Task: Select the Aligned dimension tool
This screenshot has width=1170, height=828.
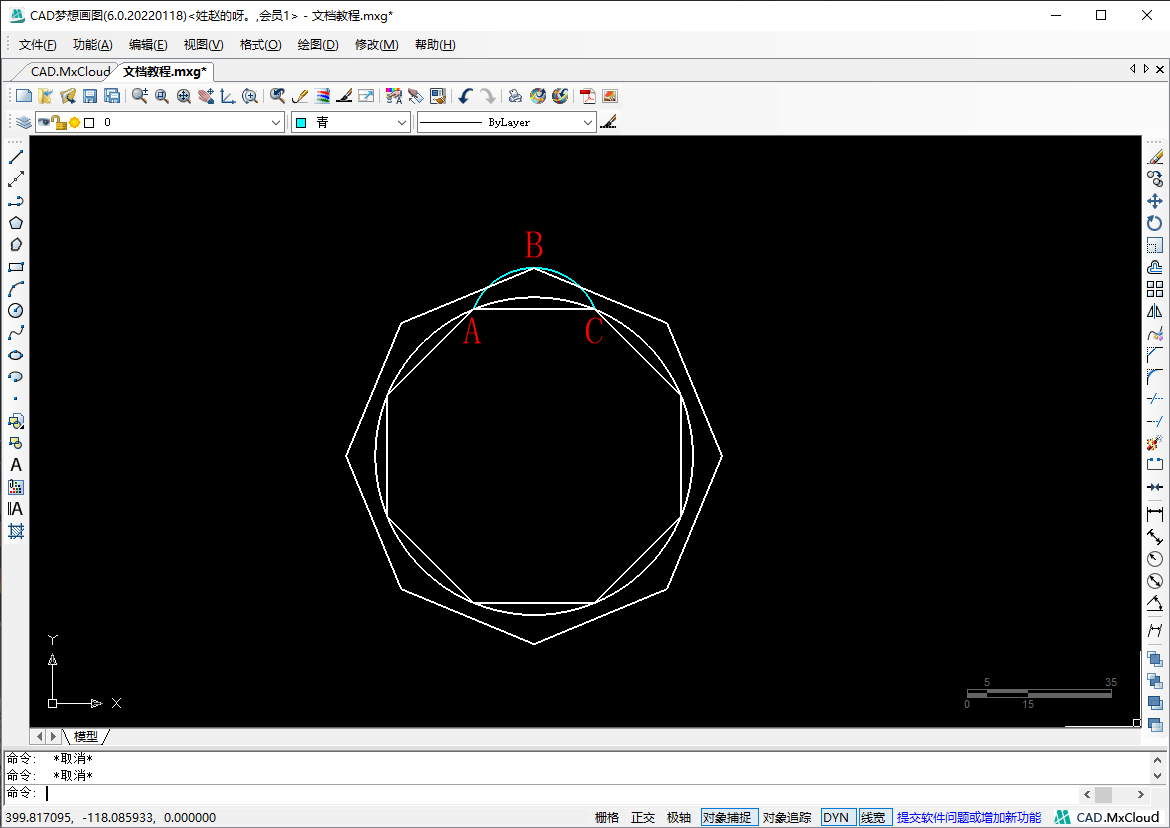Action: pyautogui.click(x=1155, y=536)
